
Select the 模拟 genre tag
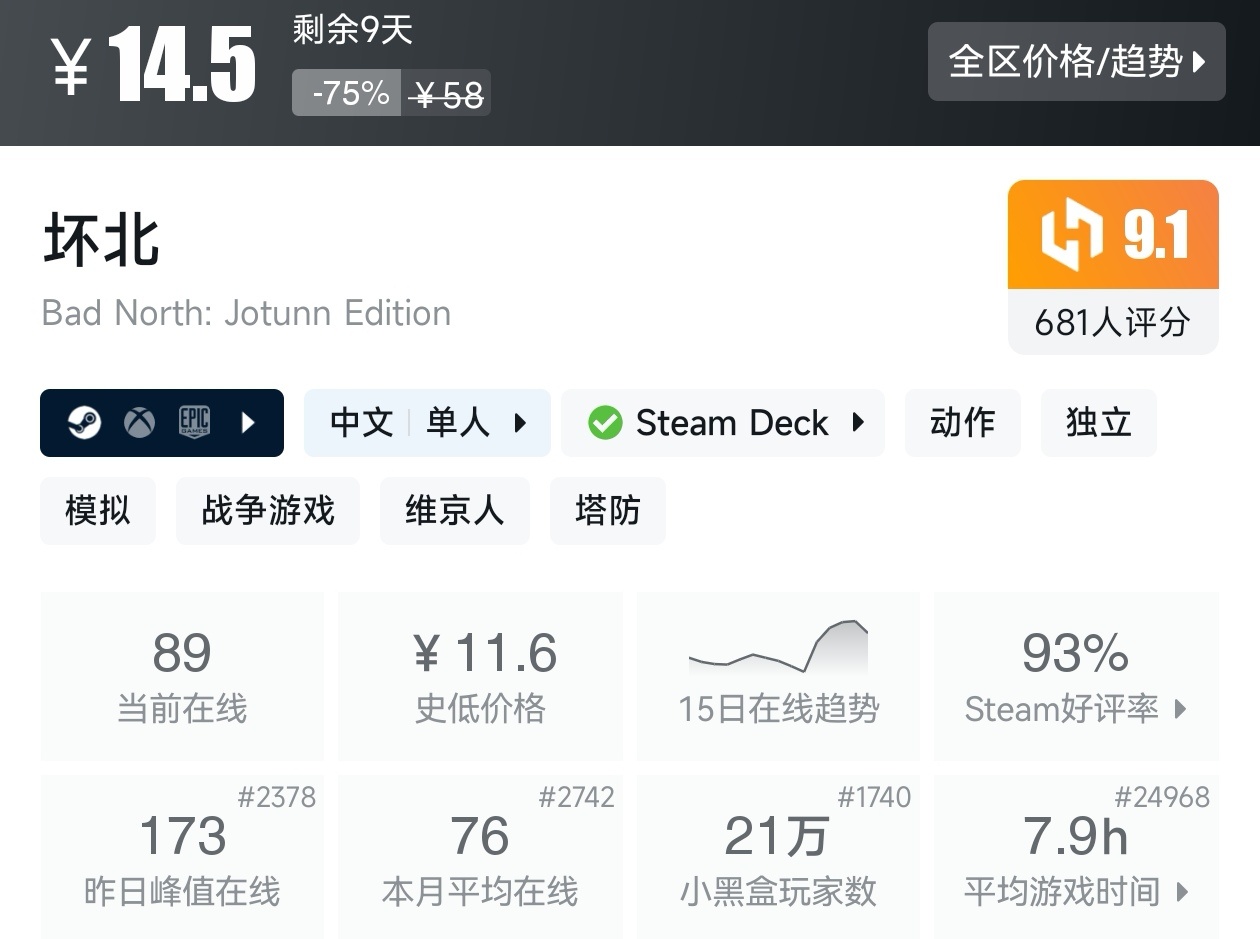click(98, 511)
